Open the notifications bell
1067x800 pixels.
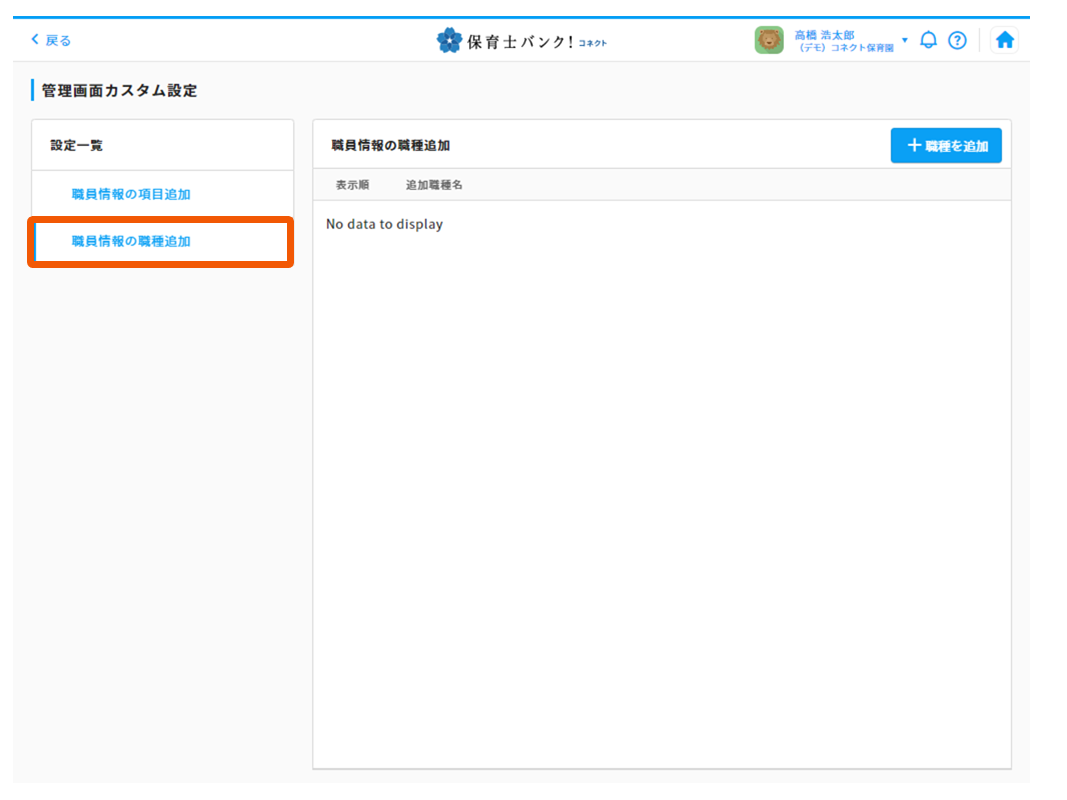929,40
